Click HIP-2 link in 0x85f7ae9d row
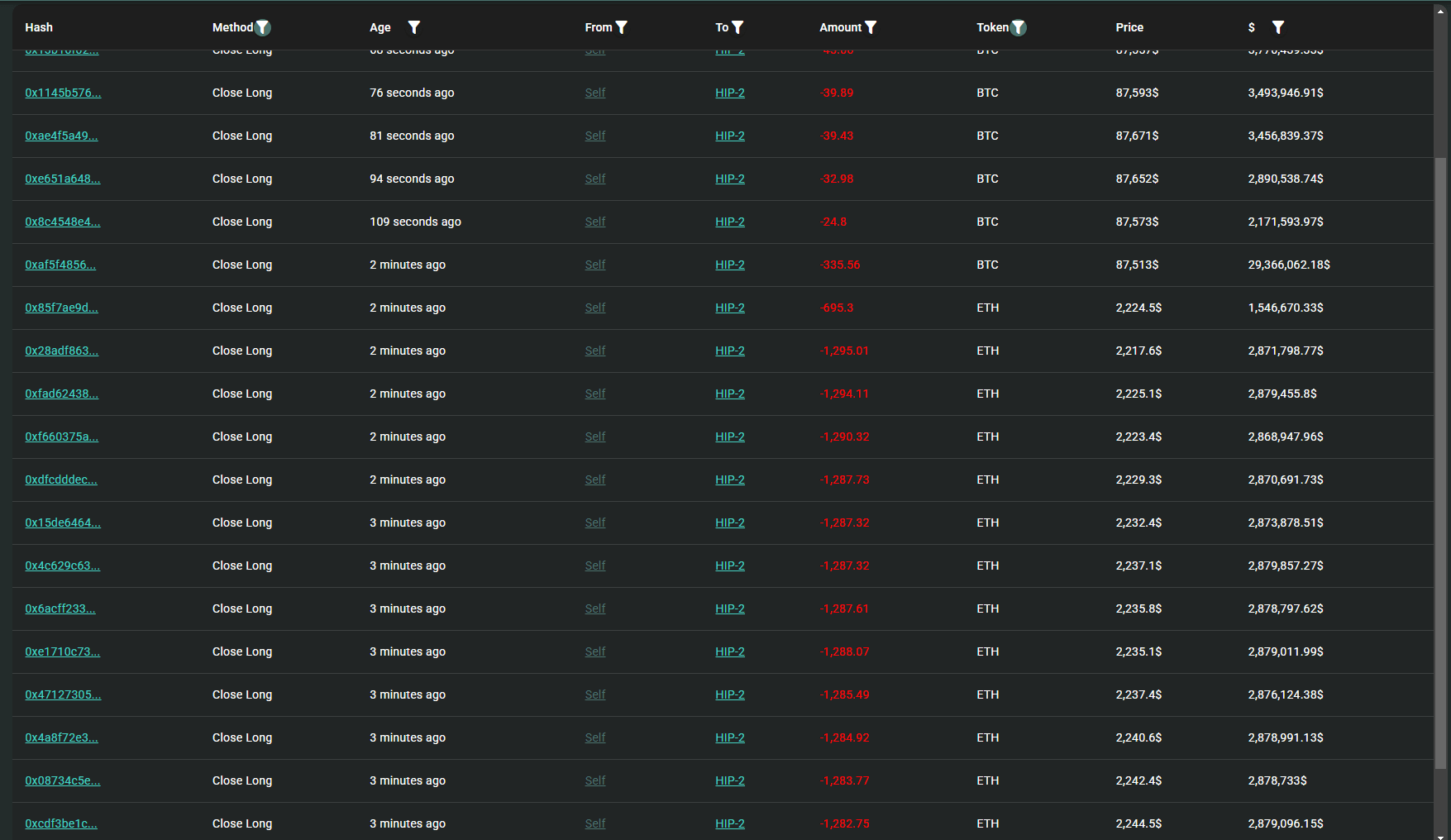 pyautogui.click(x=730, y=308)
